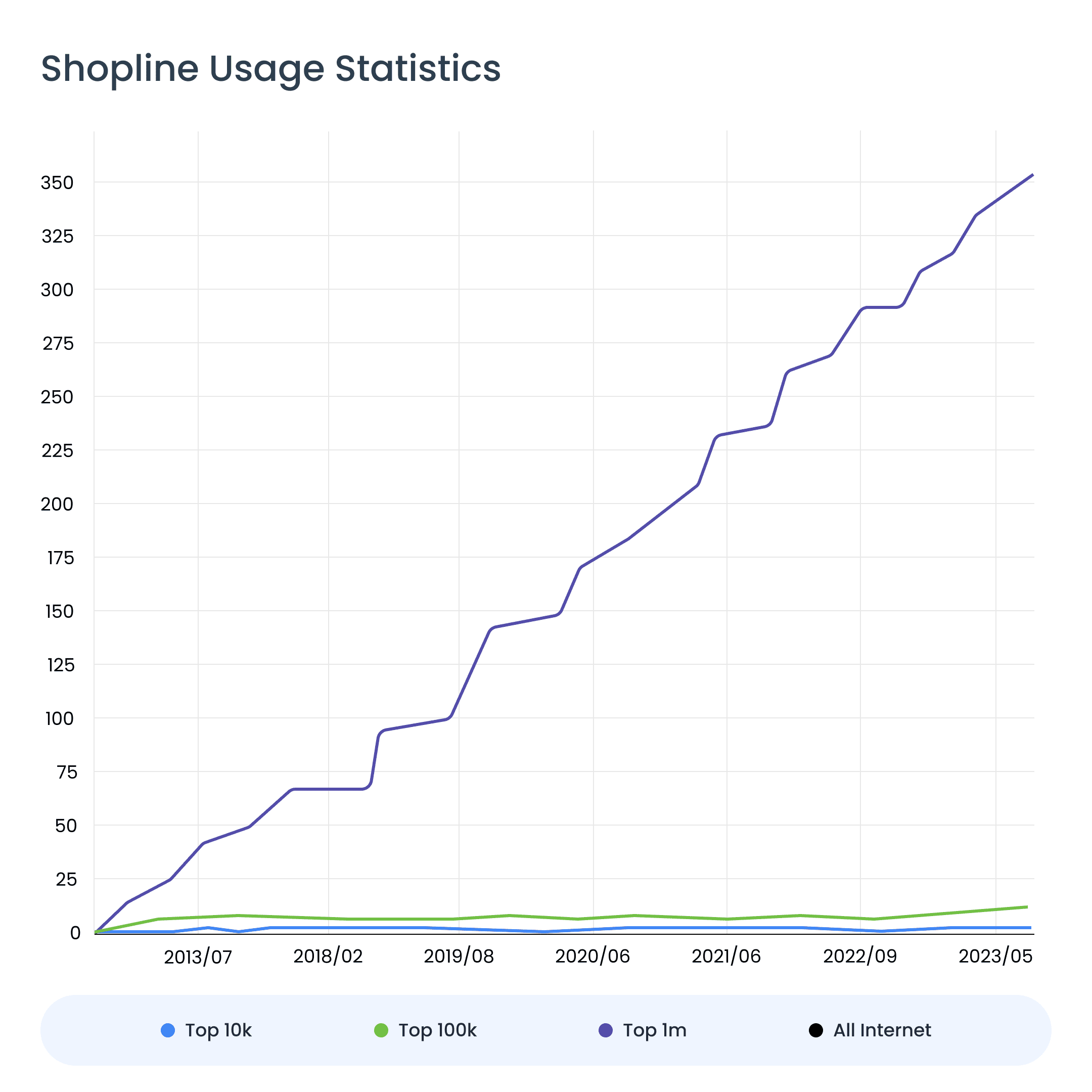This screenshot has width=1092, height=1092.
Task: Click the 2020/06 x-axis label
Action: coord(593,956)
